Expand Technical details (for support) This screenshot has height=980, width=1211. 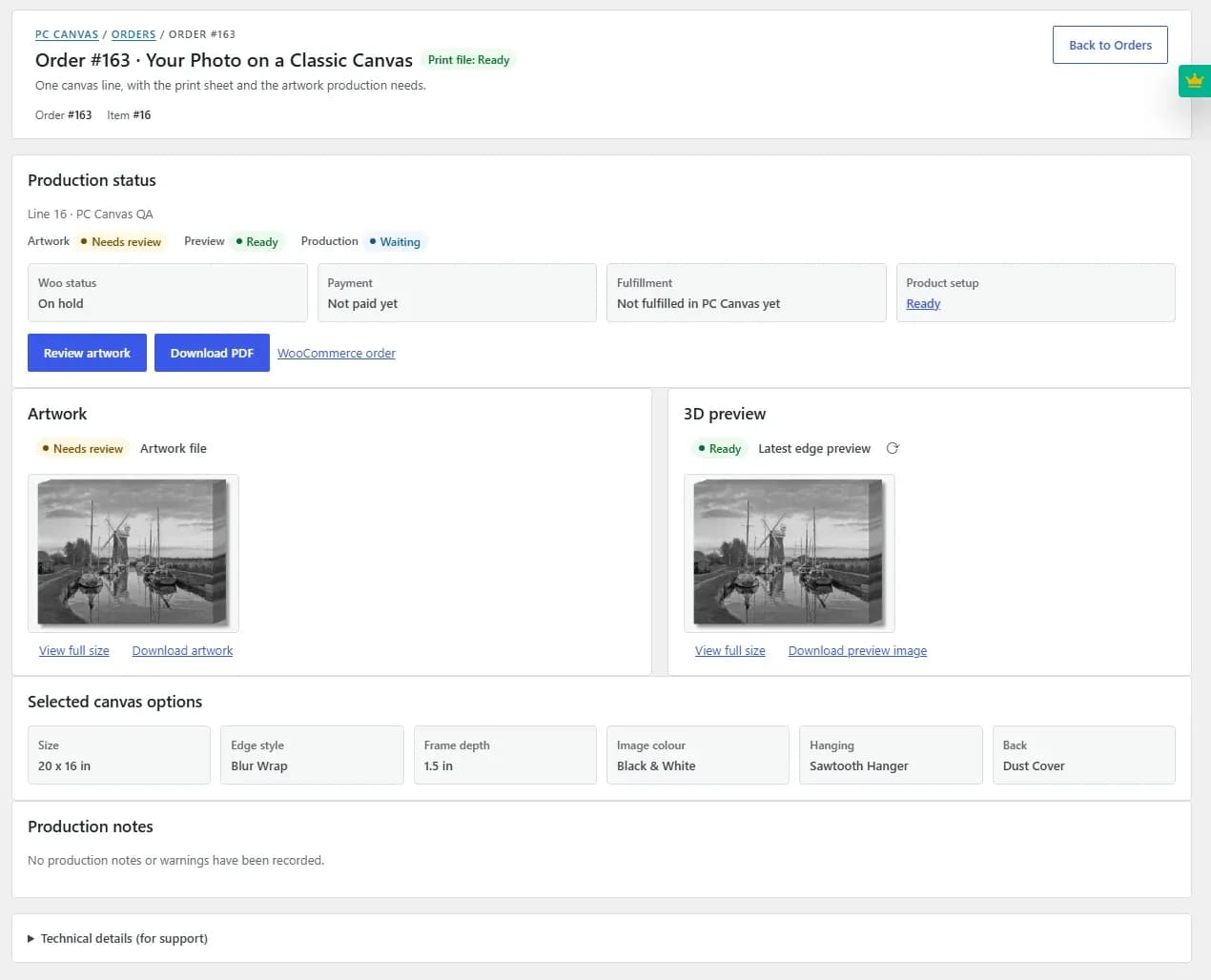(x=117, y=938)
